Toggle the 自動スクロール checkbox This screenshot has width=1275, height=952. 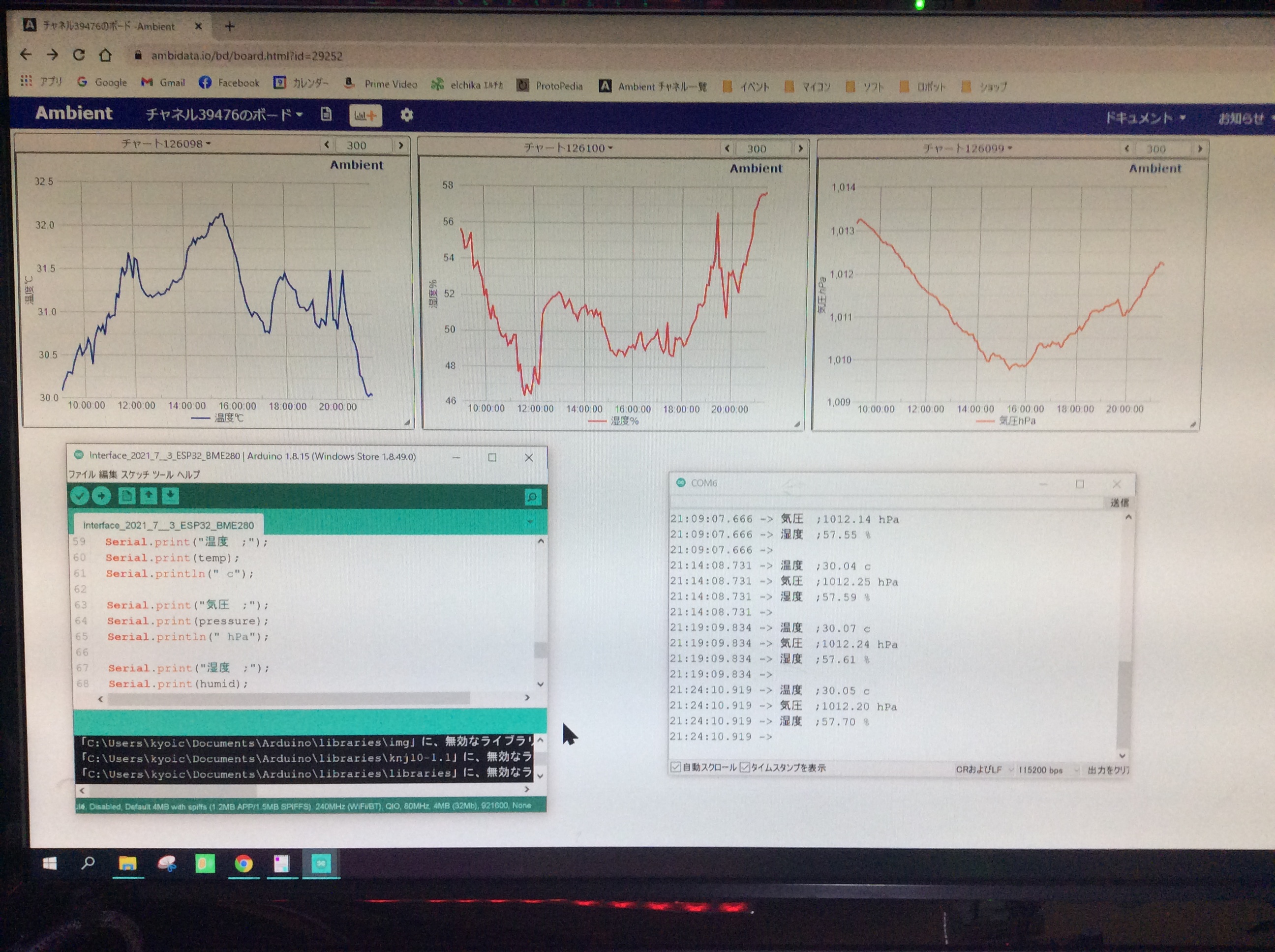675,767
